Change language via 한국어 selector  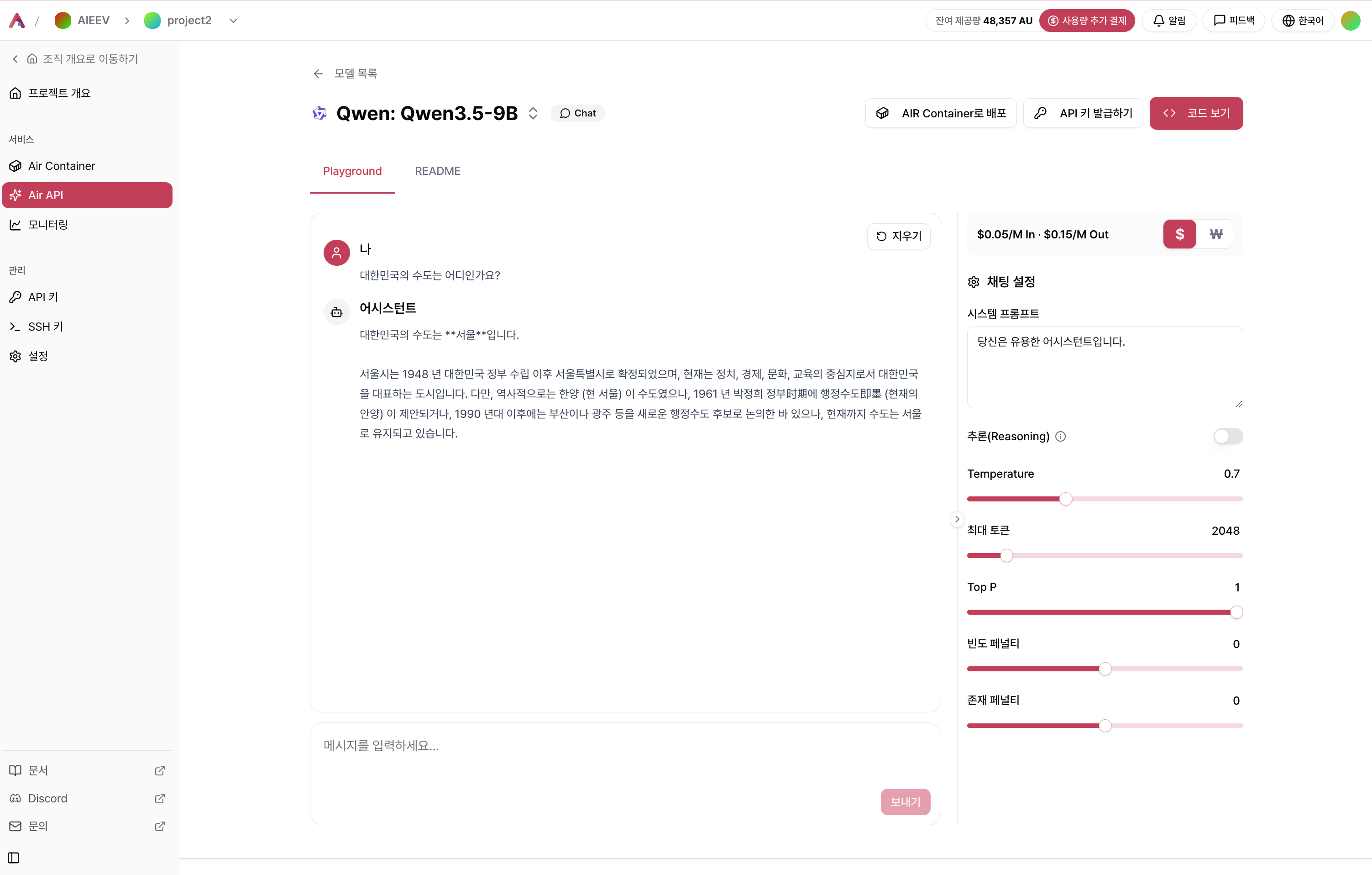1303,21
